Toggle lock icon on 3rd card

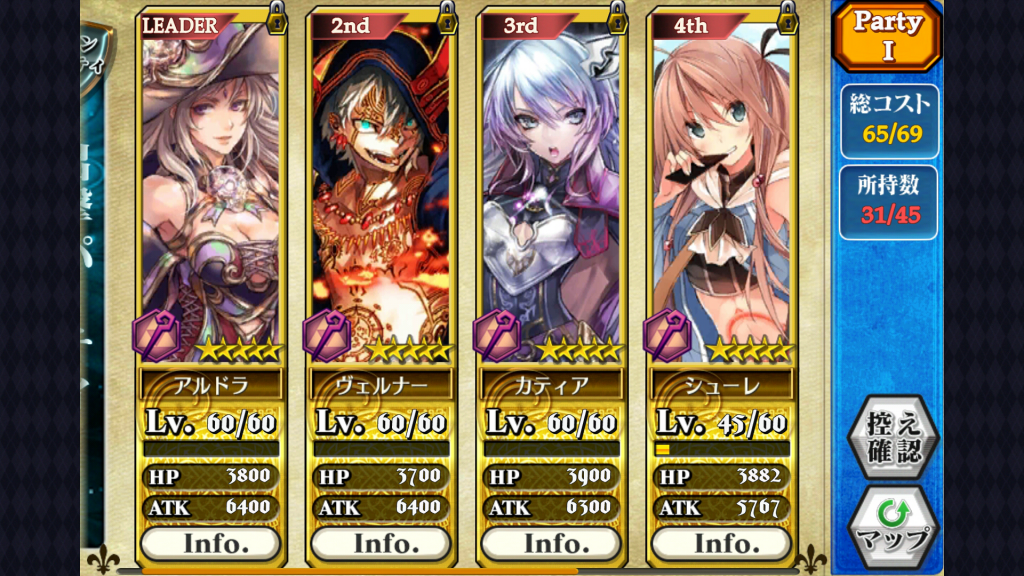[617, 18]
